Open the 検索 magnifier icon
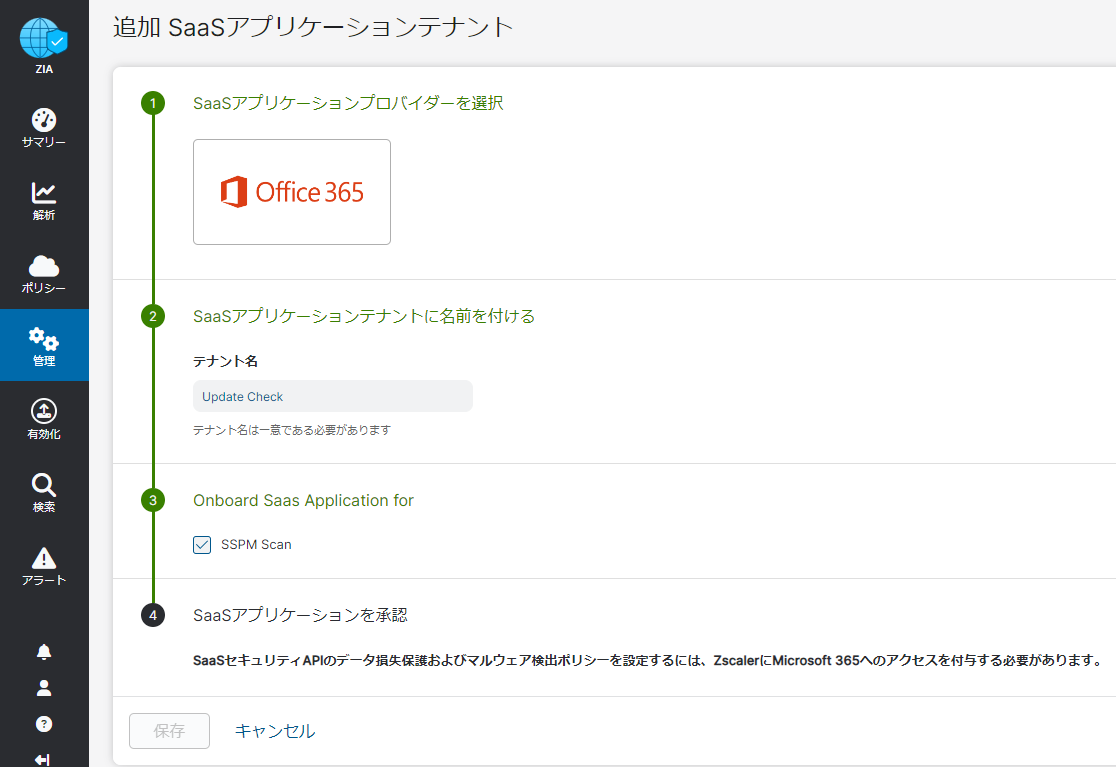 pos(43,485)
